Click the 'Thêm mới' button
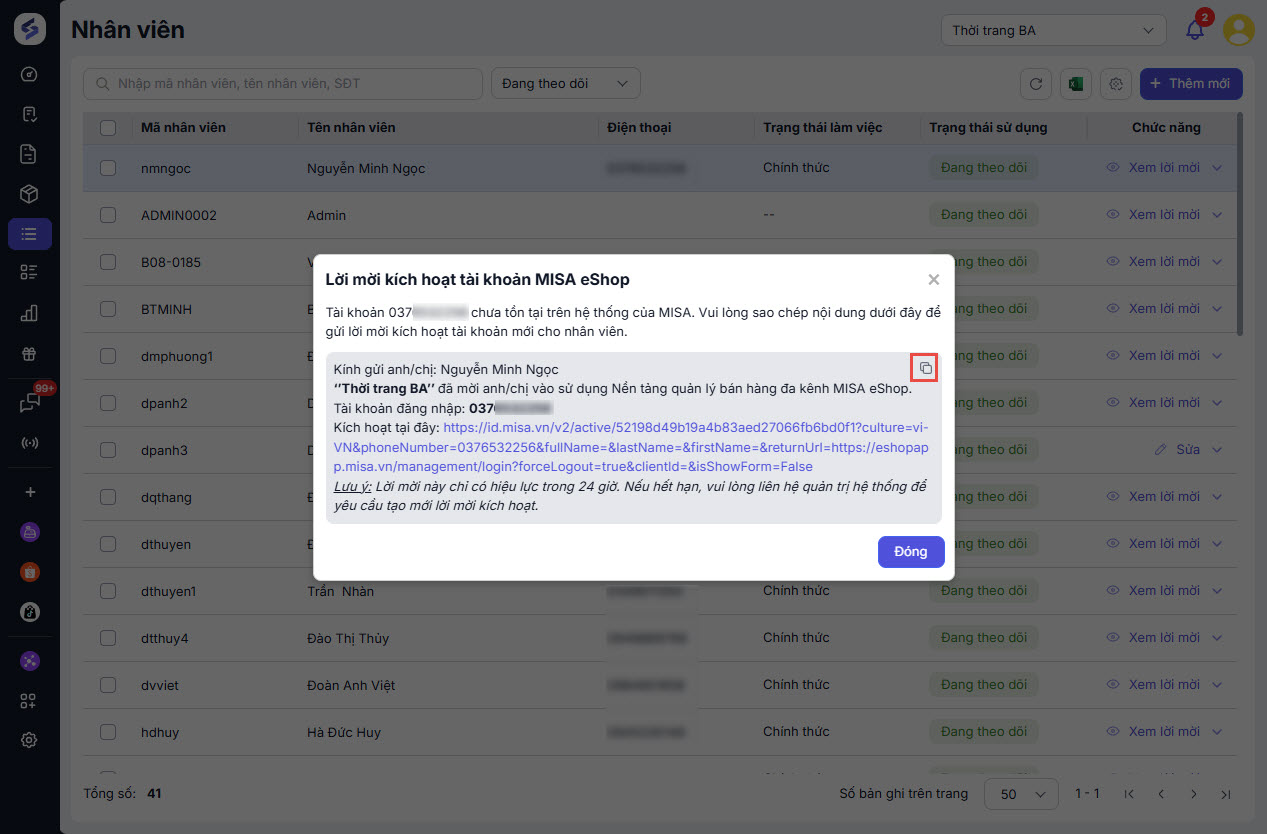 tap(1190, 84)
